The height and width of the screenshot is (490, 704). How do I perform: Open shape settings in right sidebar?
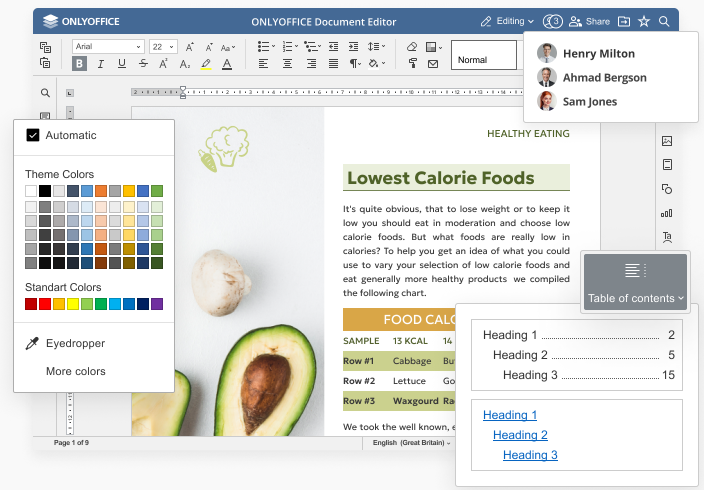667,189
